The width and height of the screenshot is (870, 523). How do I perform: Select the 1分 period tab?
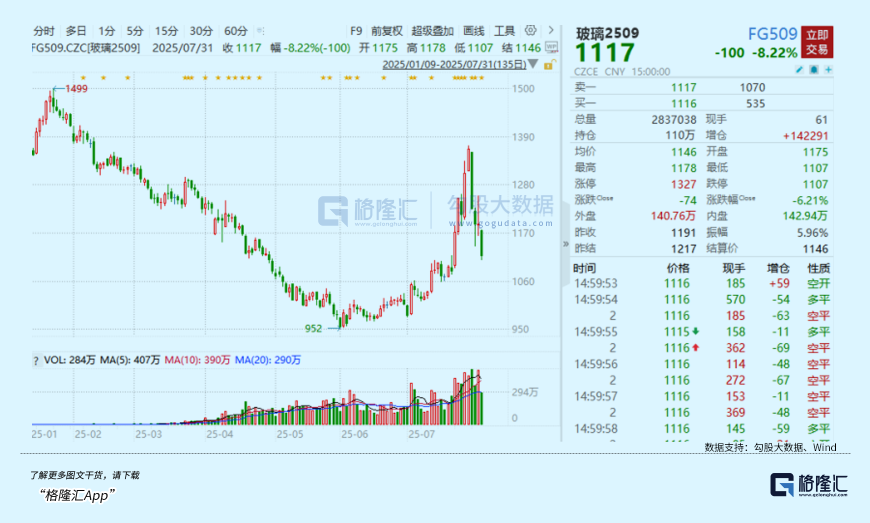click(107, 31)
